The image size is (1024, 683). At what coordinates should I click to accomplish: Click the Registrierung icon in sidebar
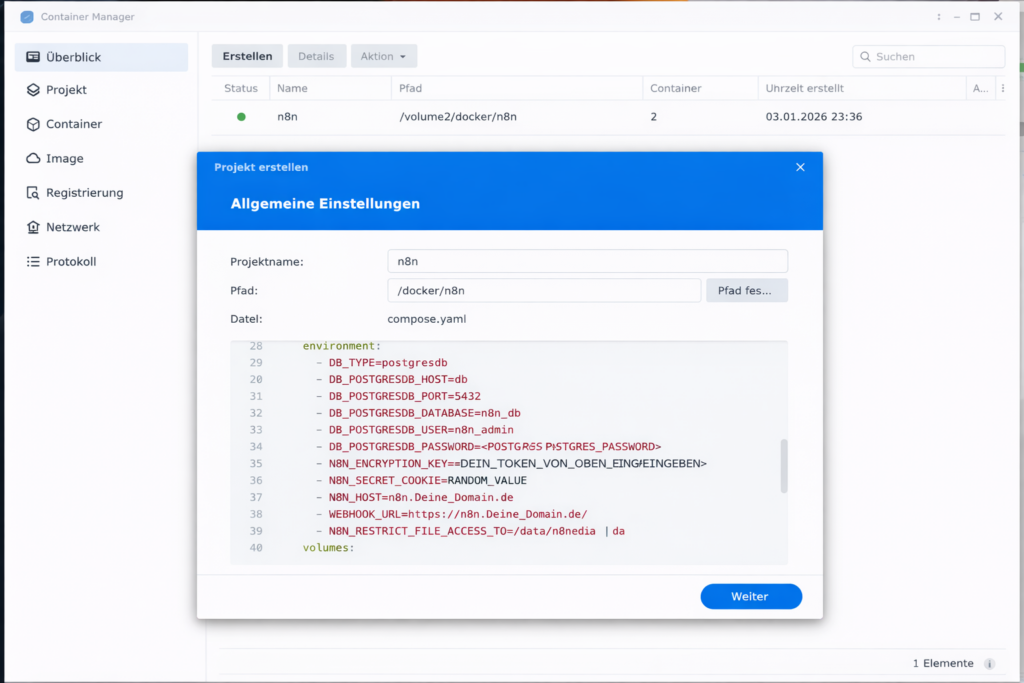[x=33, y=193]
